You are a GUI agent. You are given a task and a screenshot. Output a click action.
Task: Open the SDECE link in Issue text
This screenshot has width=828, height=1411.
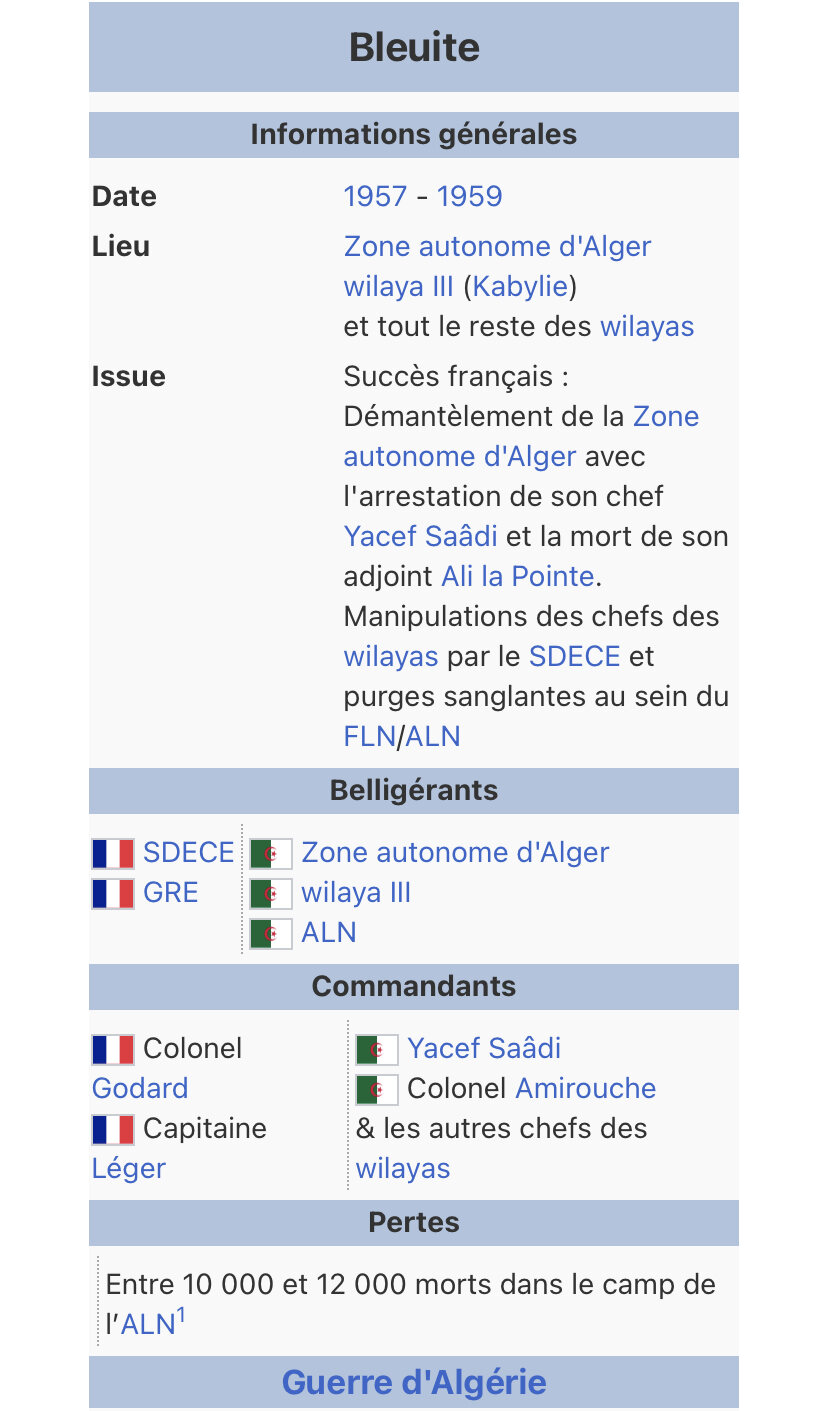(x=575, y=657)
